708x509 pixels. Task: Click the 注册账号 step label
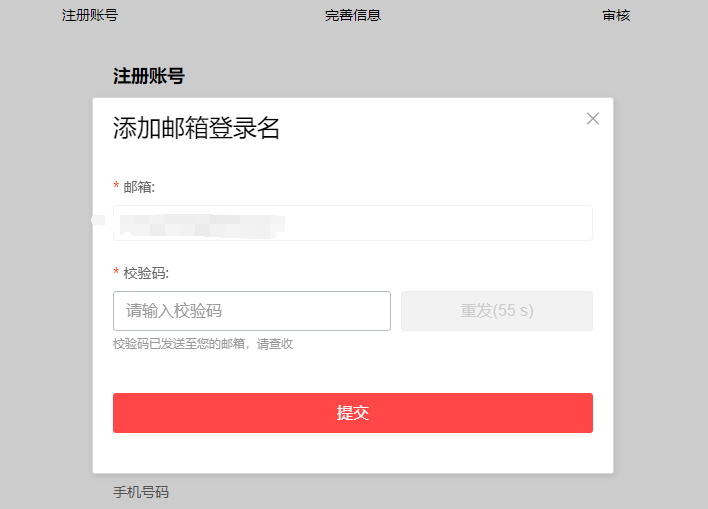tap(90, 15)
